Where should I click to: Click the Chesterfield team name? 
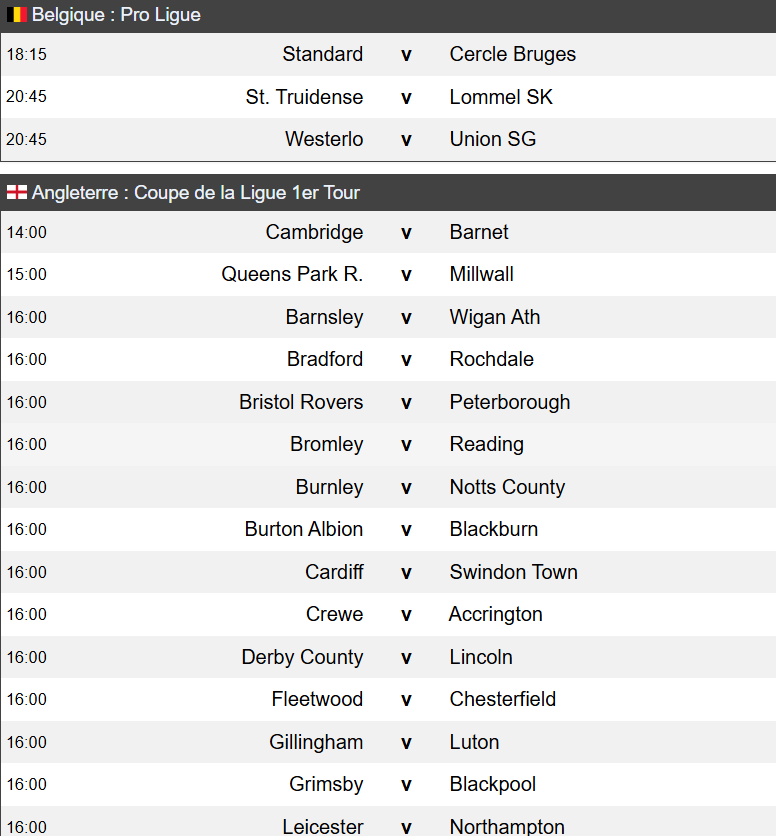click(503, 699)
